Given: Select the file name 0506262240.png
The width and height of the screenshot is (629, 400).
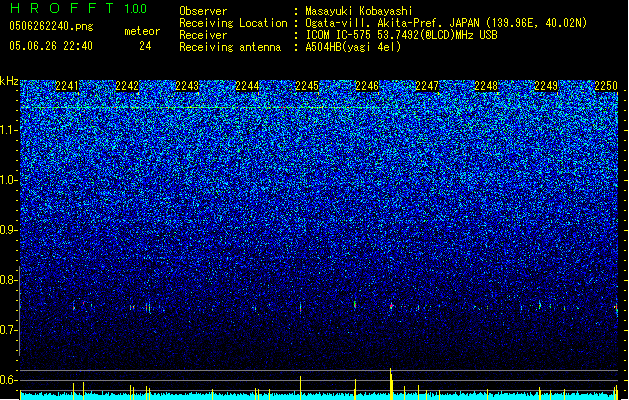Looking at the screenshot, I should pos(51,27).
